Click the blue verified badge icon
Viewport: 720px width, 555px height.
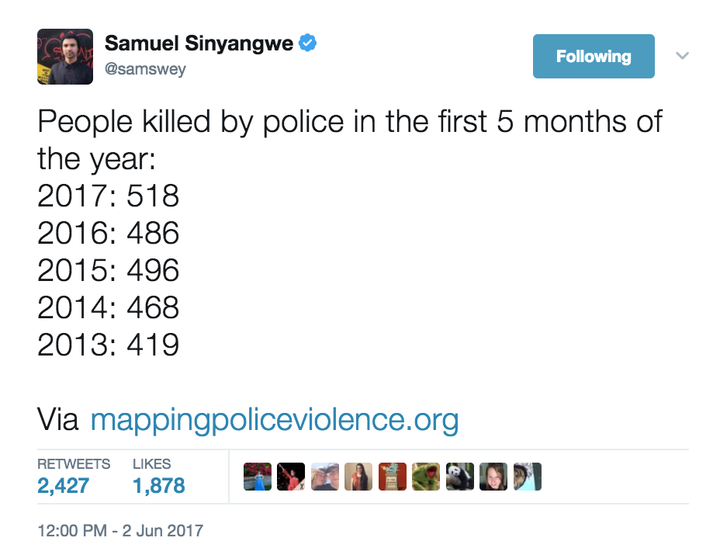307,43
